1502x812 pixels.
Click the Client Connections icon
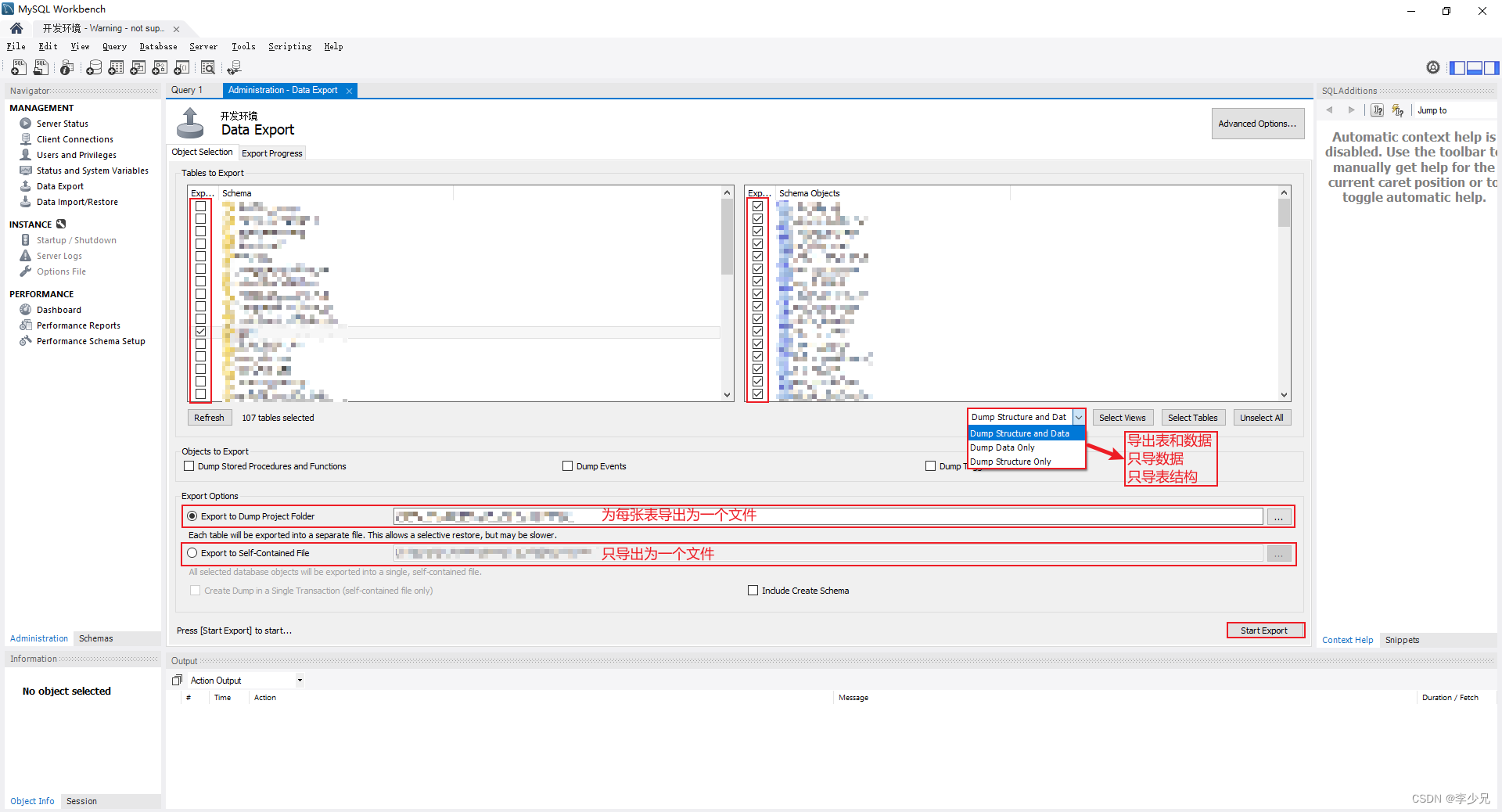click(x=26, y=139)
